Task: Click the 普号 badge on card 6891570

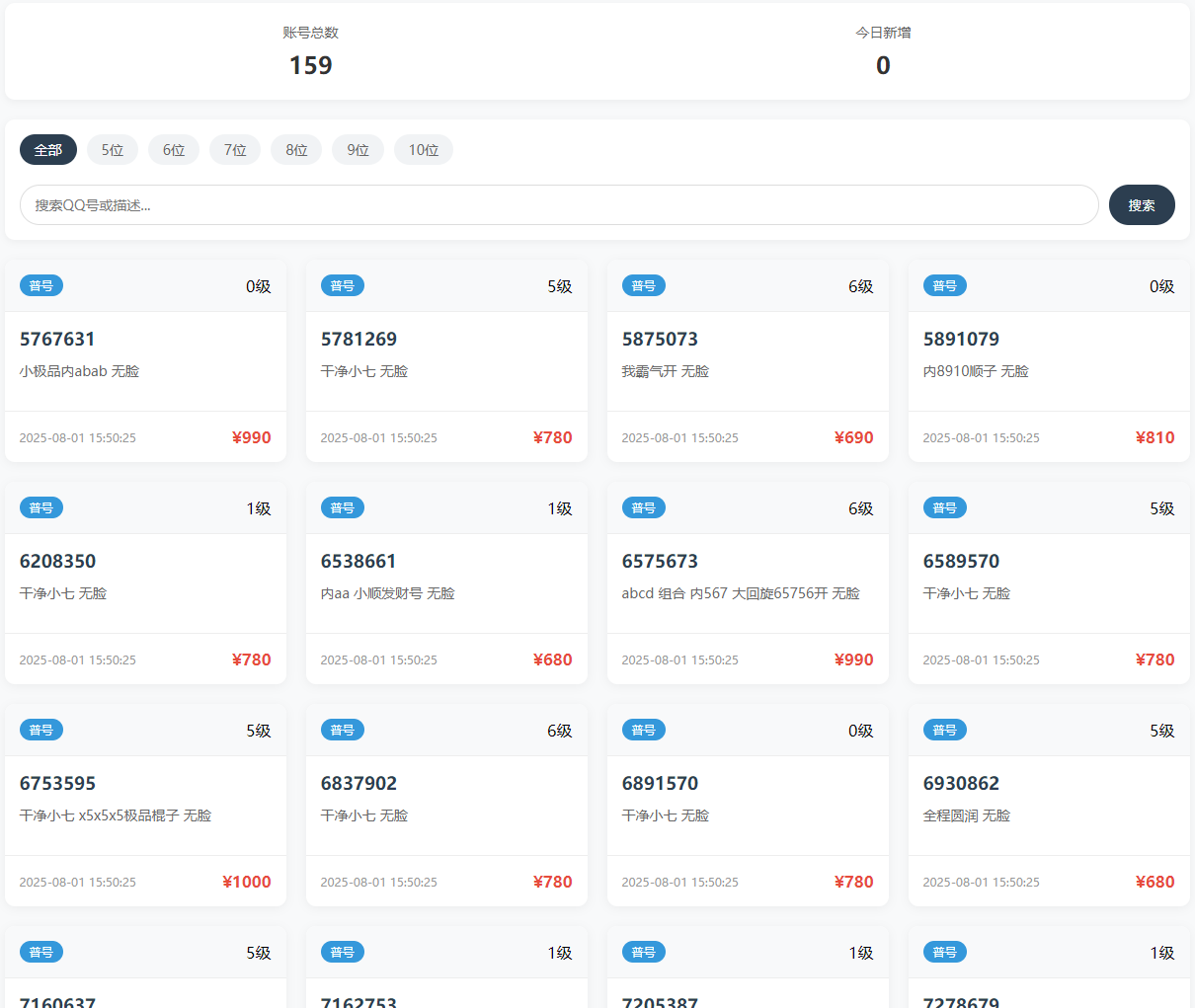Action: coord(644,731)
